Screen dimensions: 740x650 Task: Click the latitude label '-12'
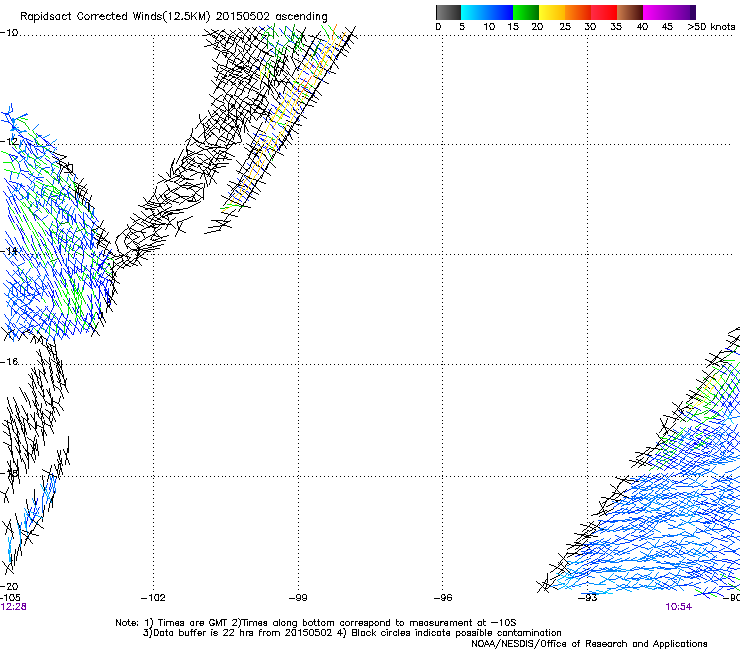point(9,142)
